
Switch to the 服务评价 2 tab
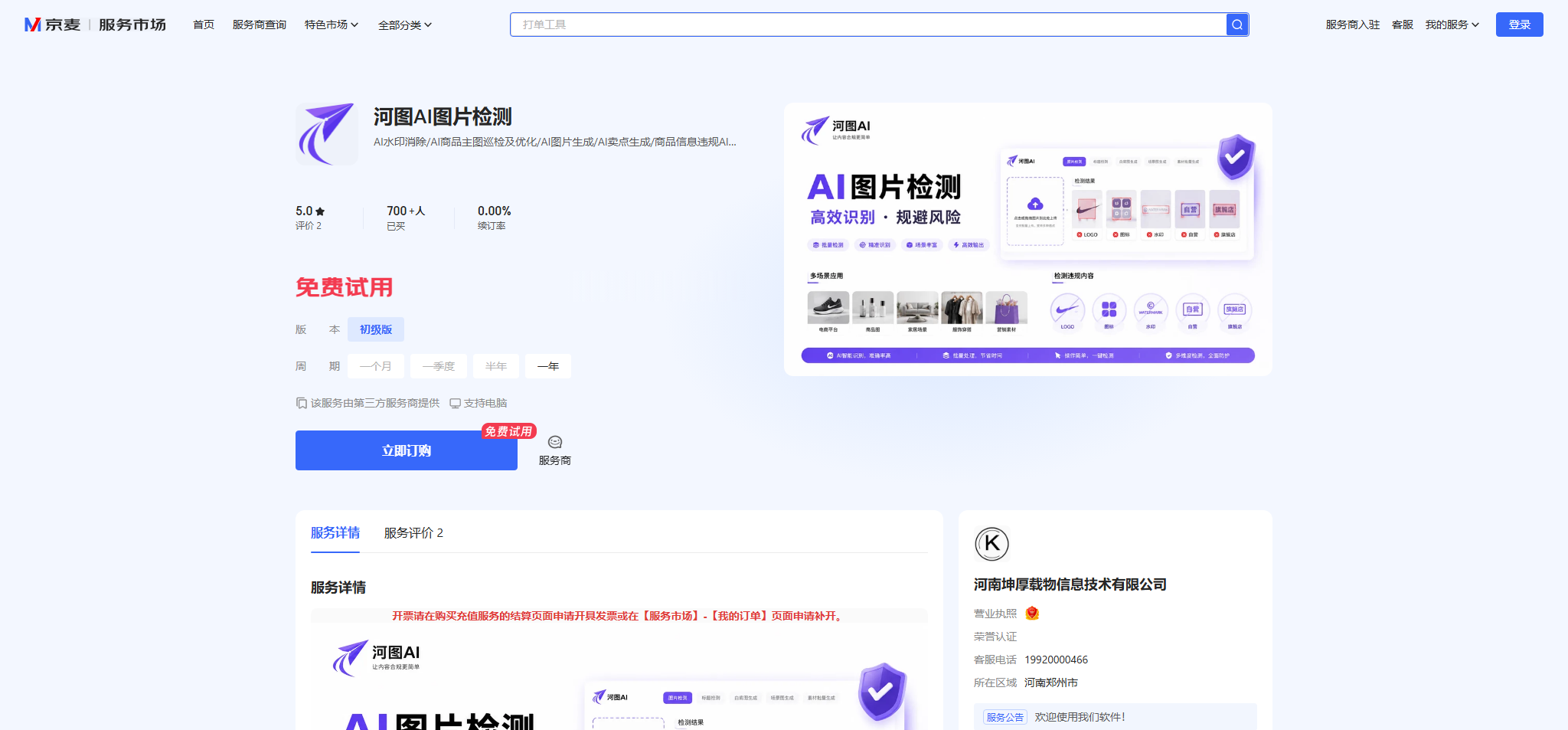413,532
